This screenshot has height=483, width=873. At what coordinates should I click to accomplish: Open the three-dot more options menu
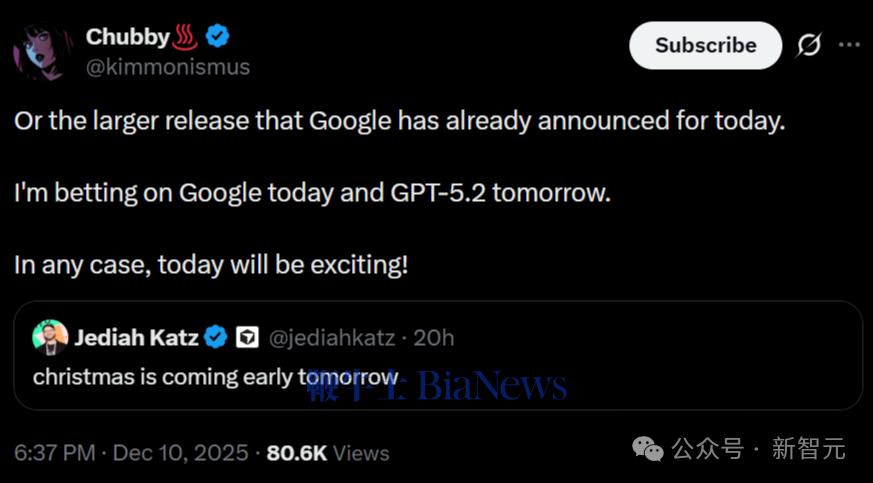[x=848, y=45]
